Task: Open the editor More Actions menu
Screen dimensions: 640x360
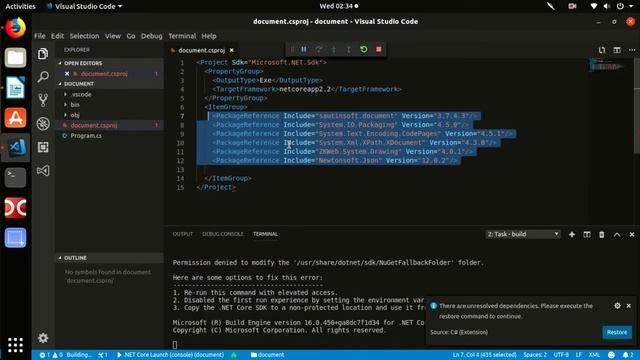Action: point(632,50)
